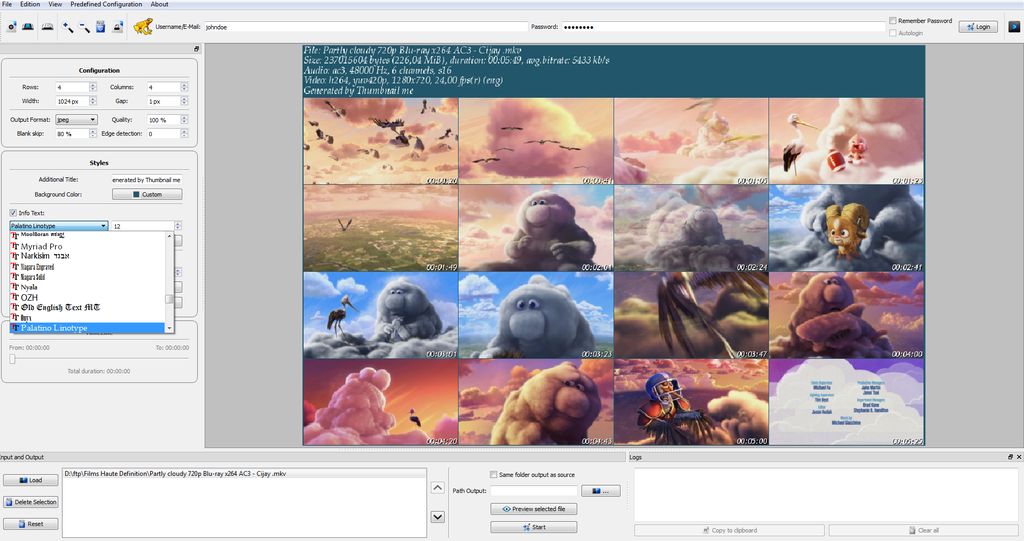The width and height of the screenshot is (1024, 541).
Task: Move selected file down in list
Action: [438, 517]
